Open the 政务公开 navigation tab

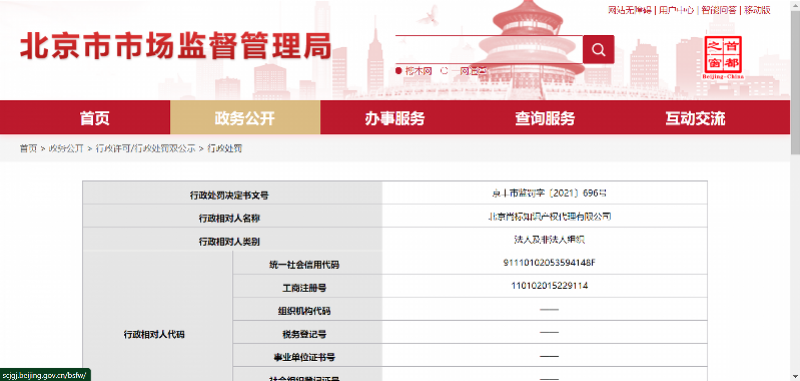point(245,118)
